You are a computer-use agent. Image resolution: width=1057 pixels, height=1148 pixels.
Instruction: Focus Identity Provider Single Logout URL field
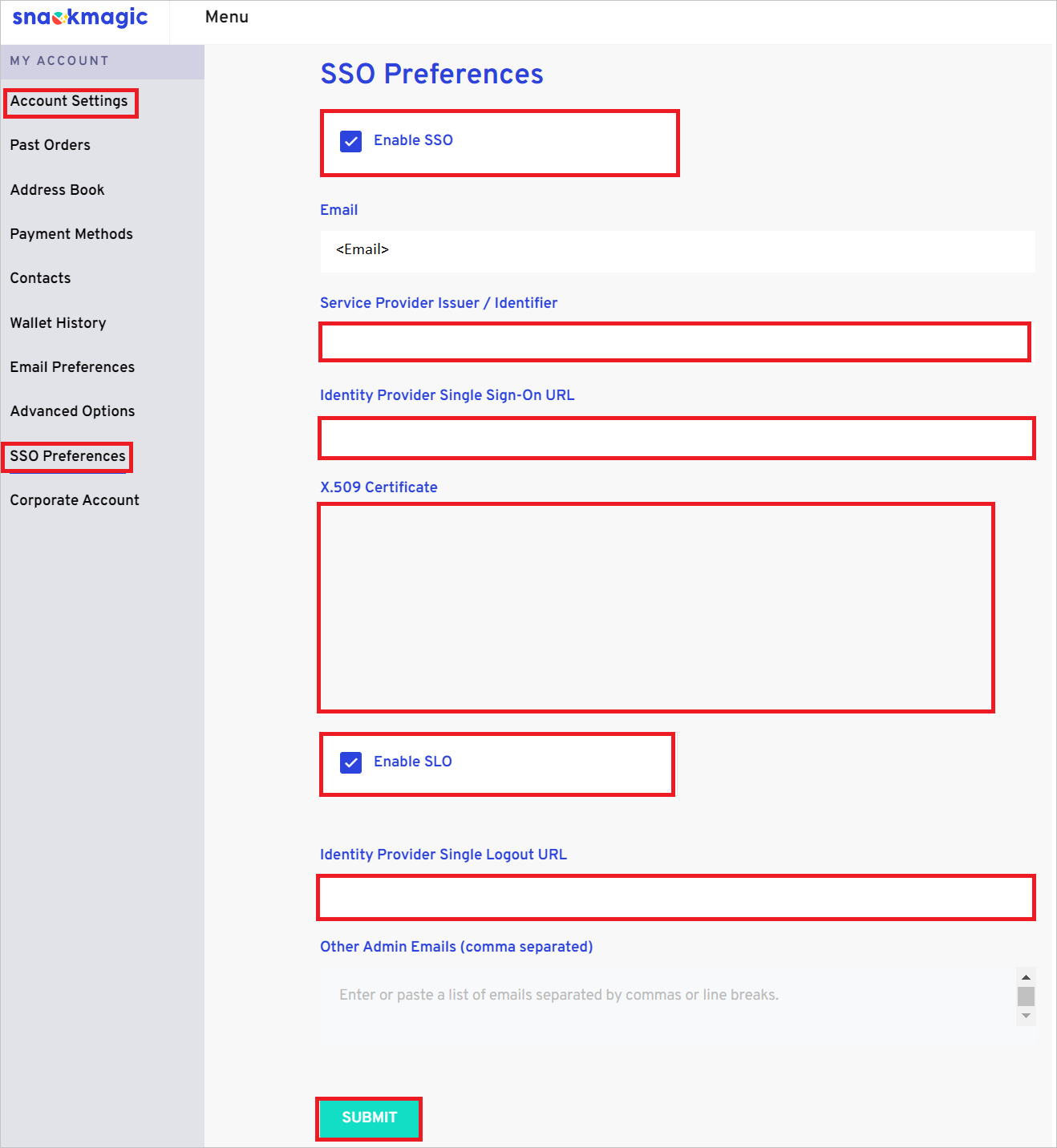click(x=677, y=897)
